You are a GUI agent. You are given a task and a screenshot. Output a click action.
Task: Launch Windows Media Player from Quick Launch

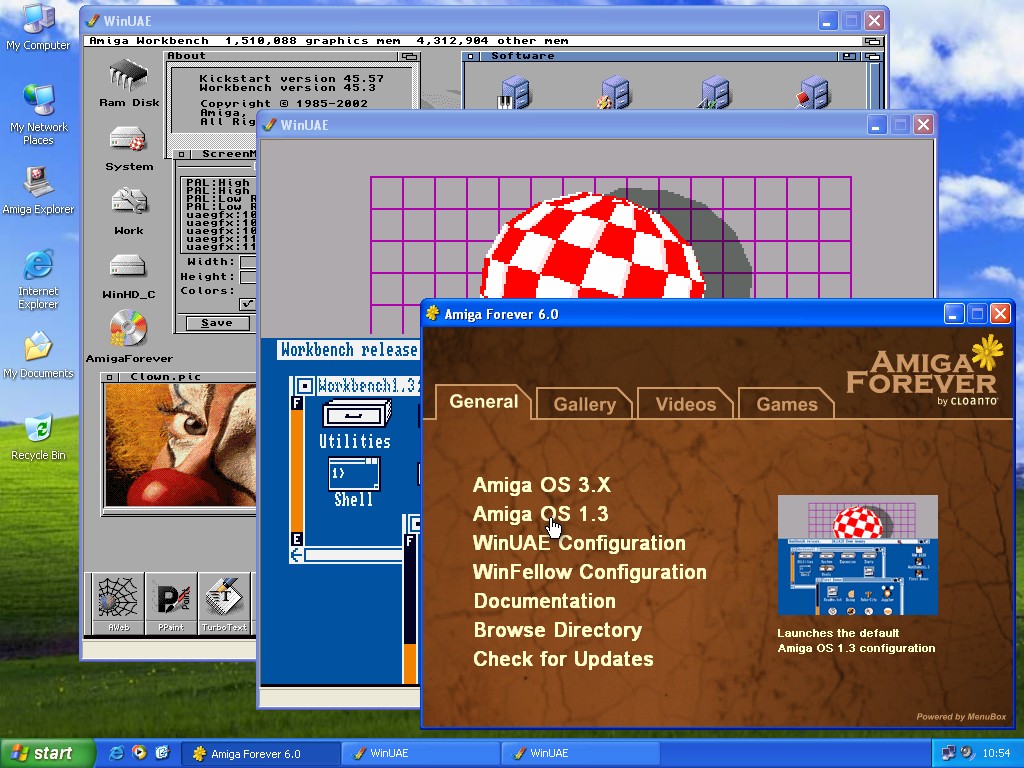pos(139,753)
